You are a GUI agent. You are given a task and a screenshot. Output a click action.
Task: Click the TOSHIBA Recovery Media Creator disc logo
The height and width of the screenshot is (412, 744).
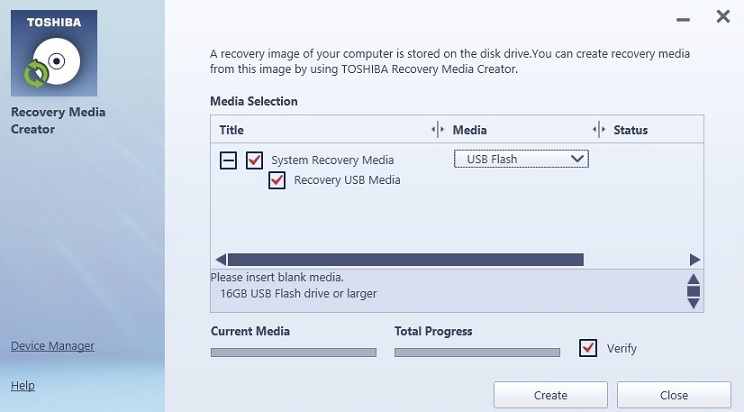[x=54, y=53]
